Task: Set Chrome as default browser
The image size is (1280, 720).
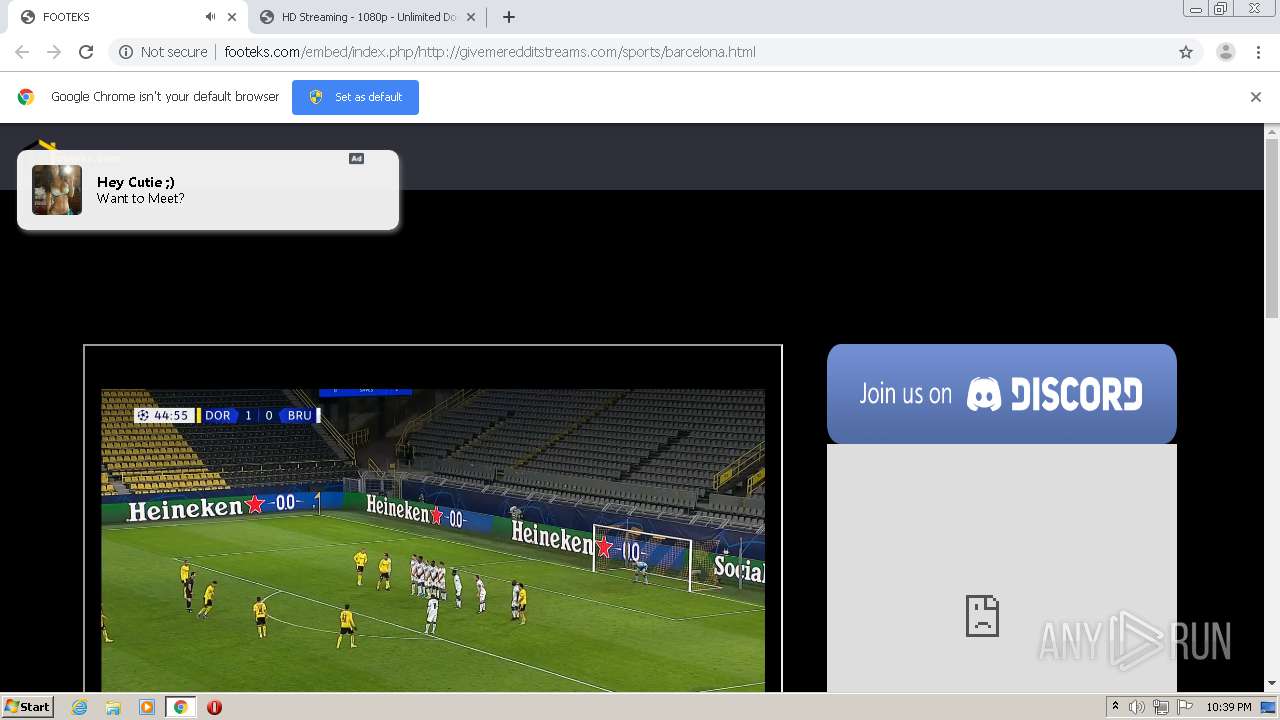Action: point(355,97)
